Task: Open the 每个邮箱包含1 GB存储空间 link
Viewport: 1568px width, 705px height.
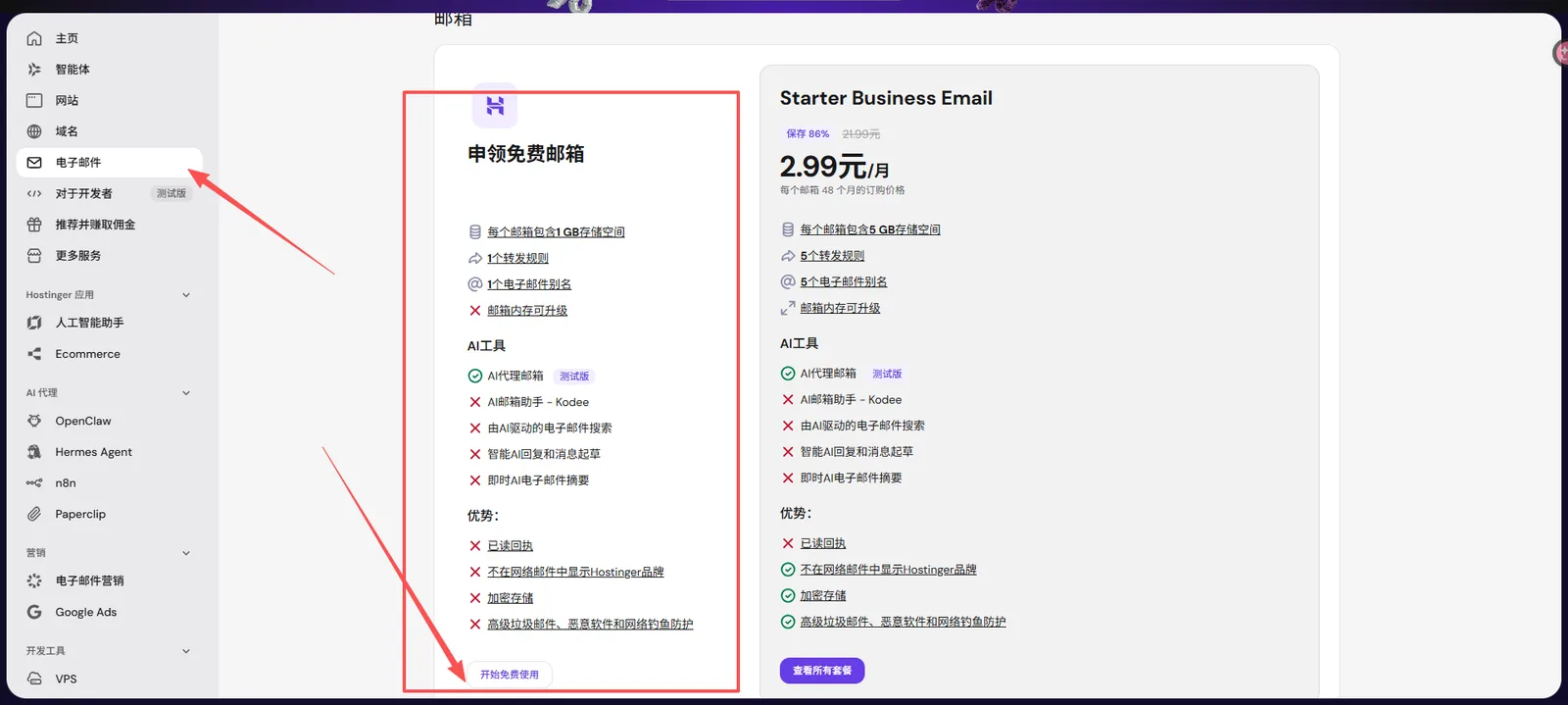Action: point(556,232)
